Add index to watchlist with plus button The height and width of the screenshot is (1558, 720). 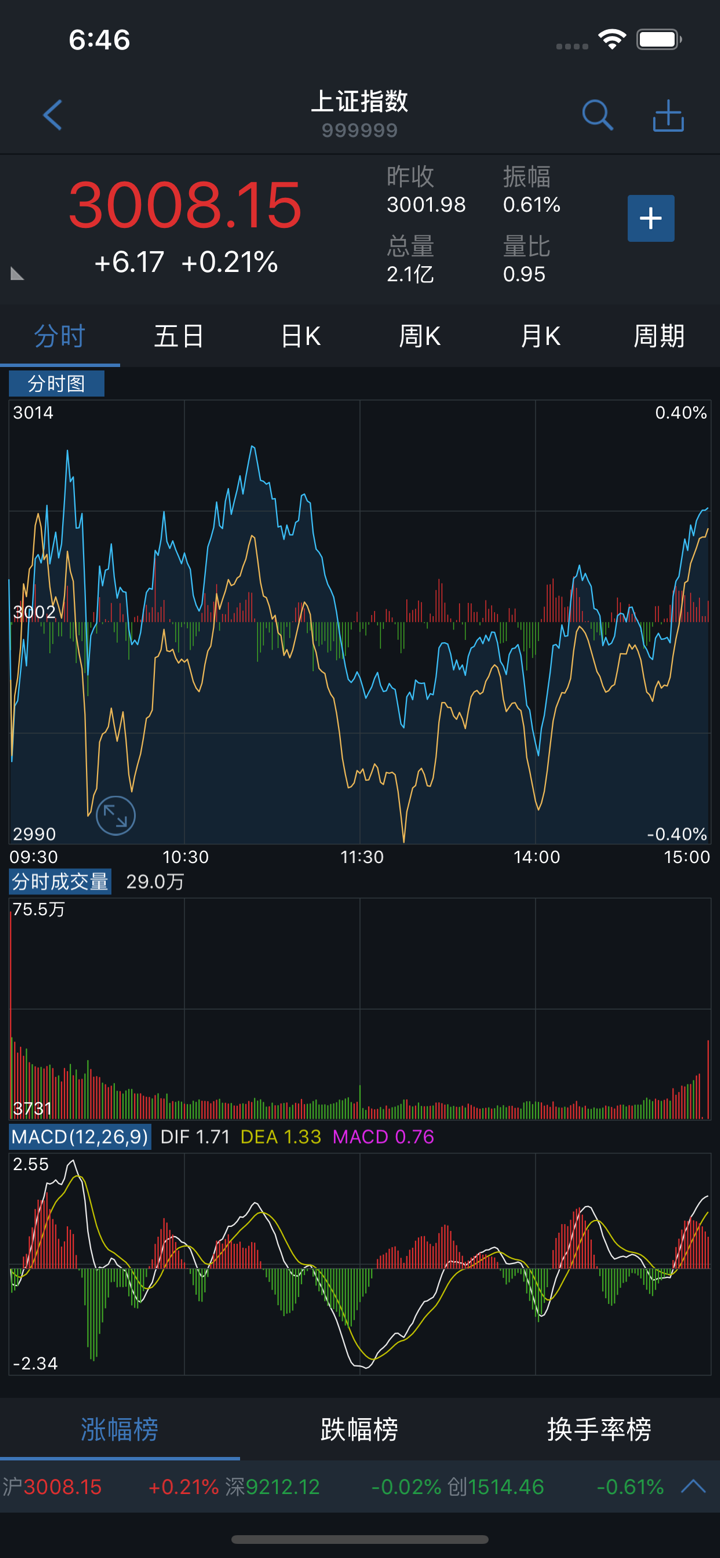click(x=650, y=218)
